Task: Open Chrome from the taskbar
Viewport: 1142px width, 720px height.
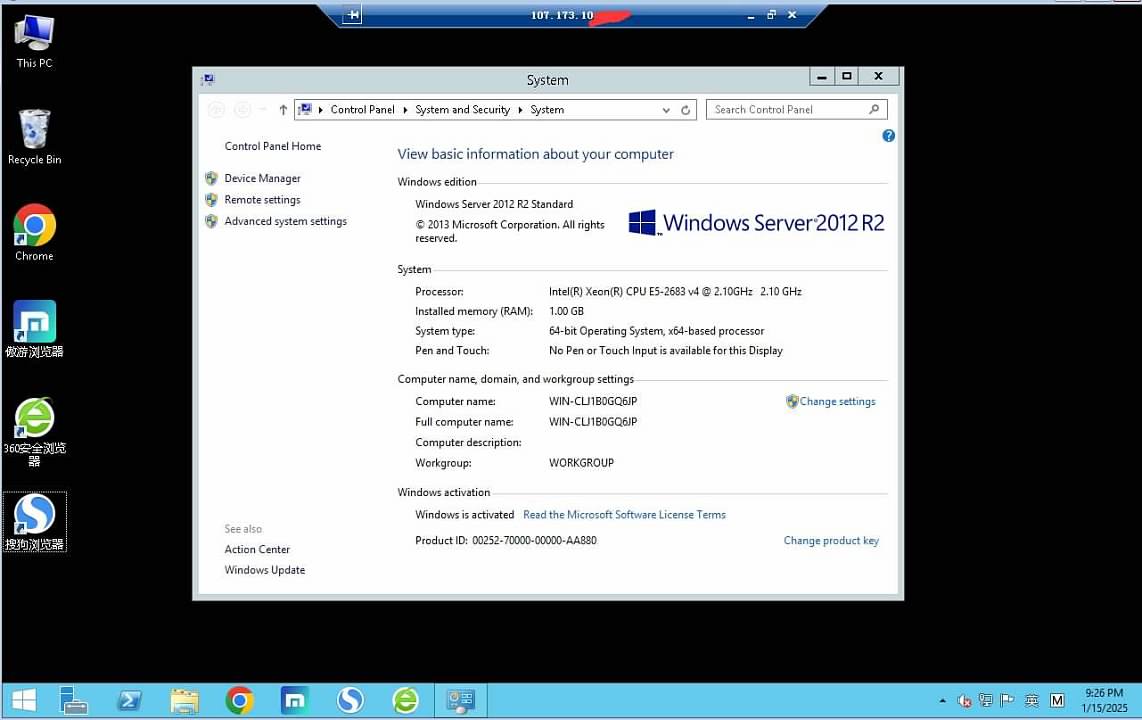Action: (240, 701)
